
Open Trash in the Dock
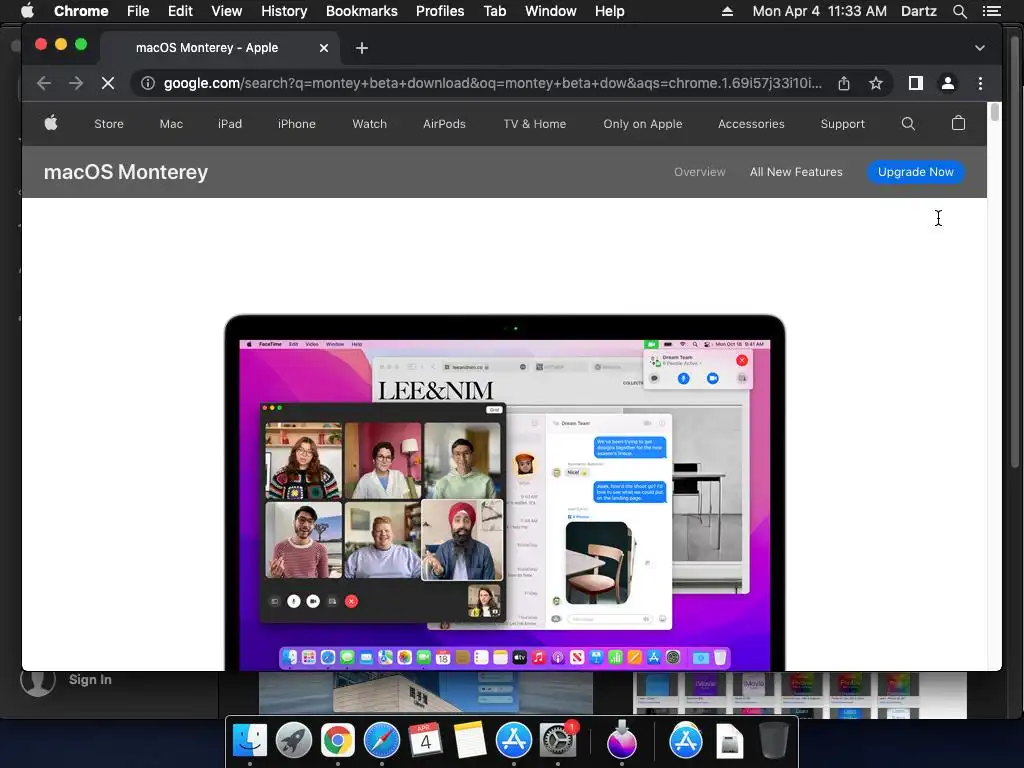pos(773,740)
